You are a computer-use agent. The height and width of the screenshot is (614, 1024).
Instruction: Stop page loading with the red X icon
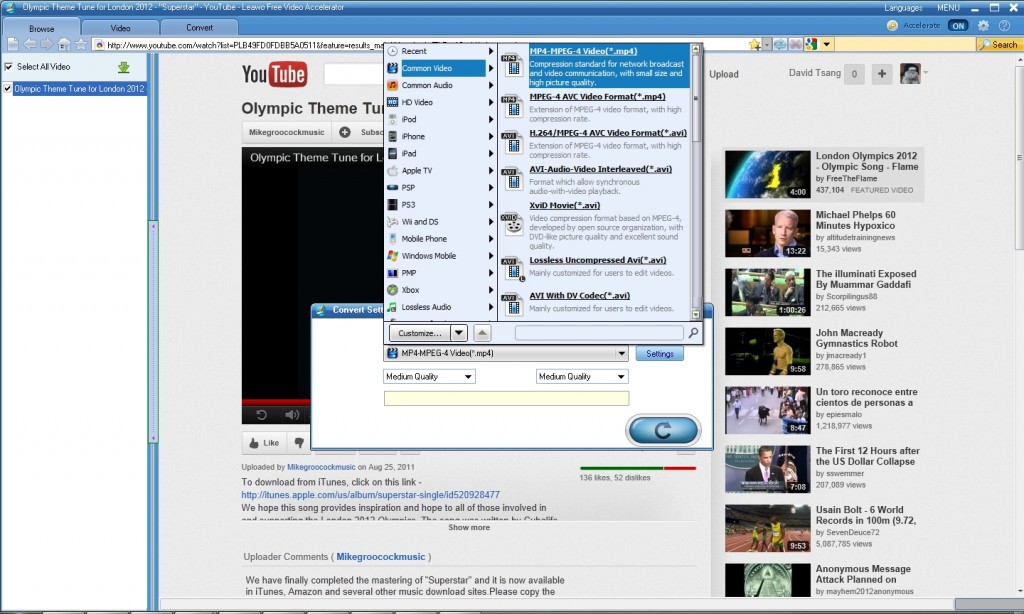(795, 44)
